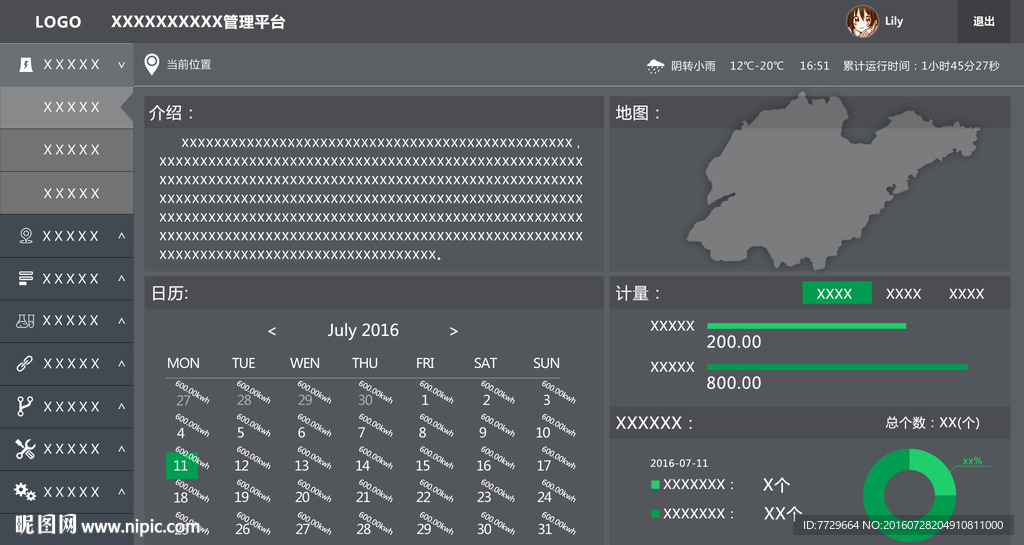
Task: Click the map-marker icon in the sidebar
Action: [x=26, y=236]
